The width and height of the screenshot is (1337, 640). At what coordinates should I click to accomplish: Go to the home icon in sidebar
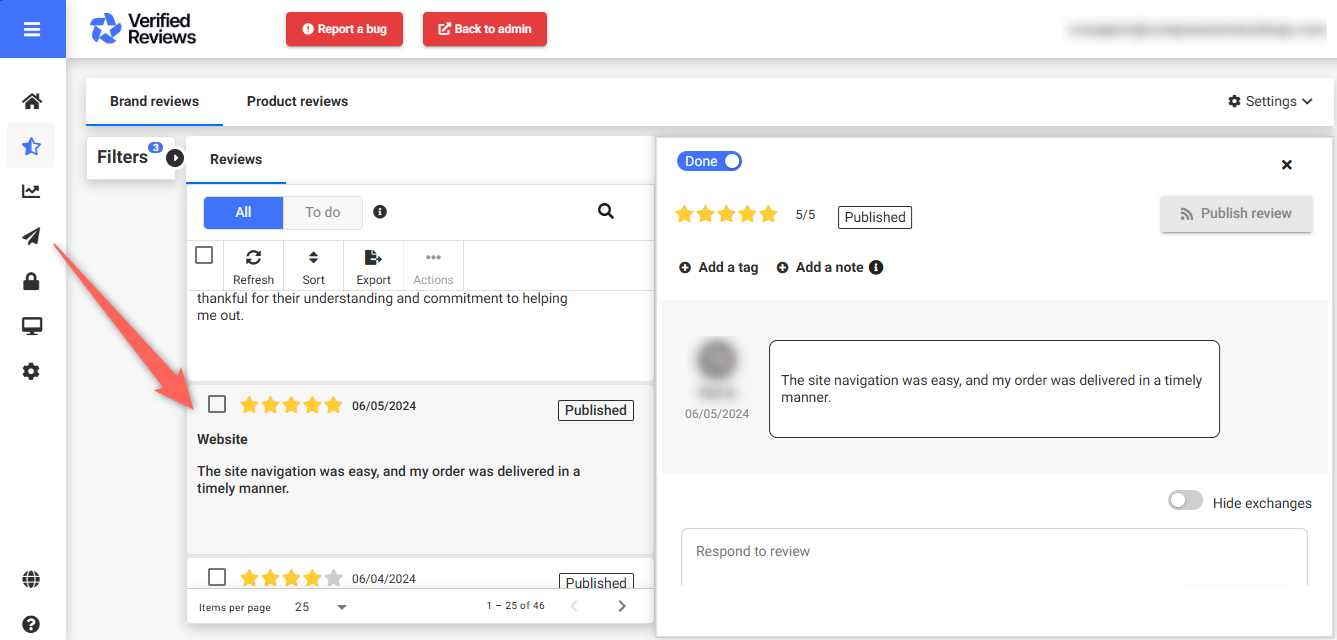pos(32,101)
